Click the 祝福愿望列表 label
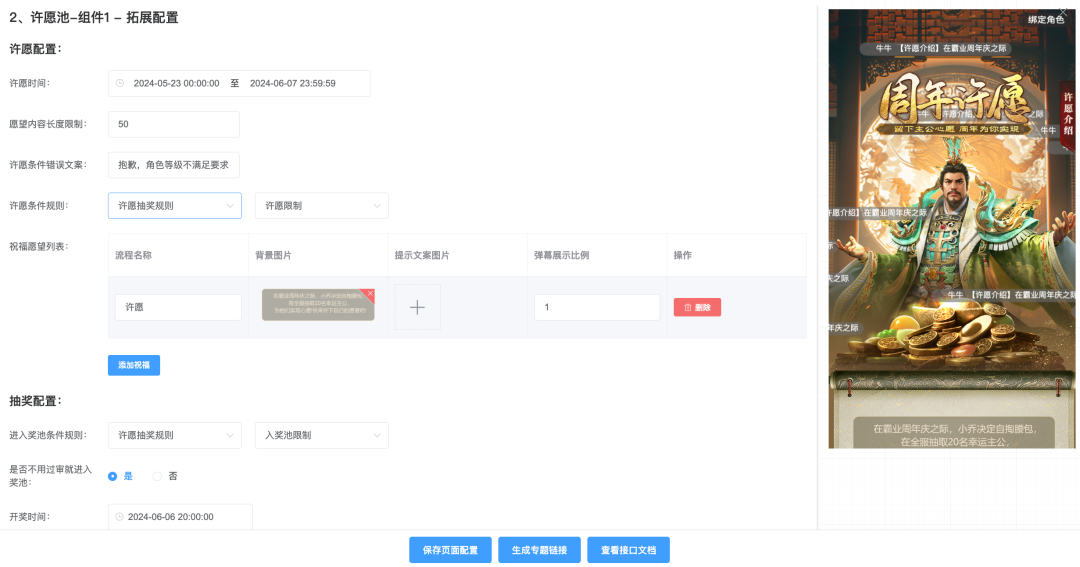 pyautogui.click(x=39, y=246)
